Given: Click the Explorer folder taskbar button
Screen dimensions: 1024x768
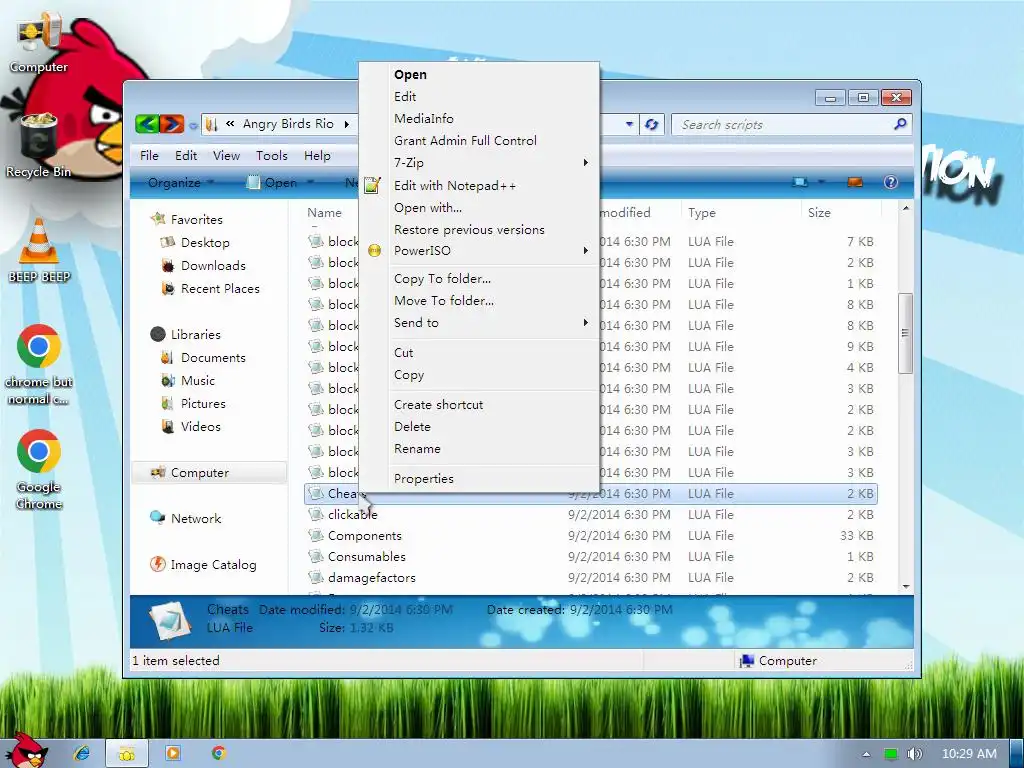Looking at the screenshot, I should [127, 754].
